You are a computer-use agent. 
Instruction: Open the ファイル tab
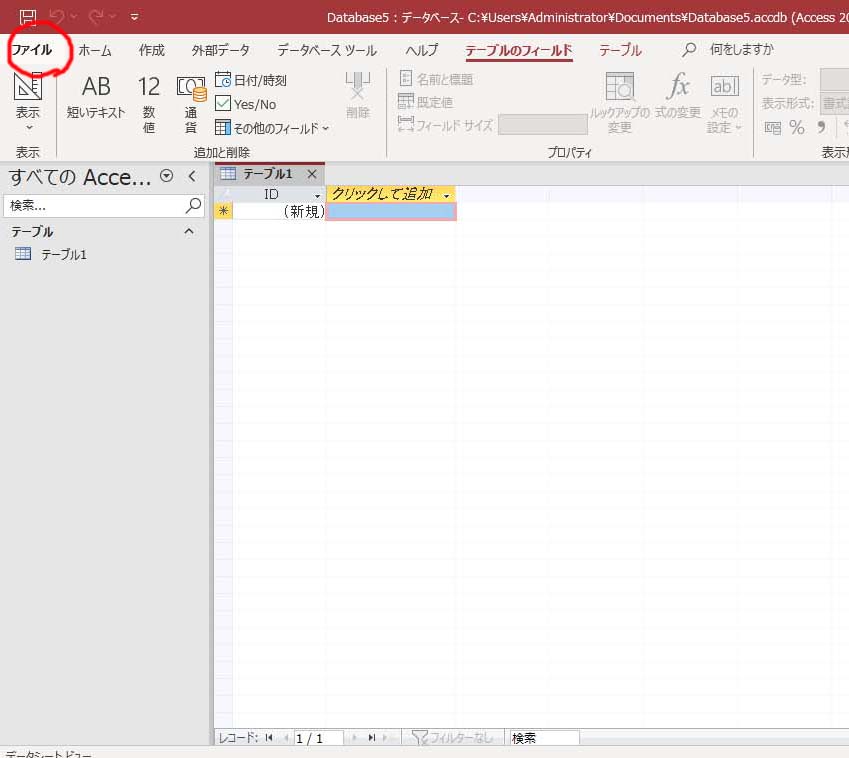[x=32, y=50]
